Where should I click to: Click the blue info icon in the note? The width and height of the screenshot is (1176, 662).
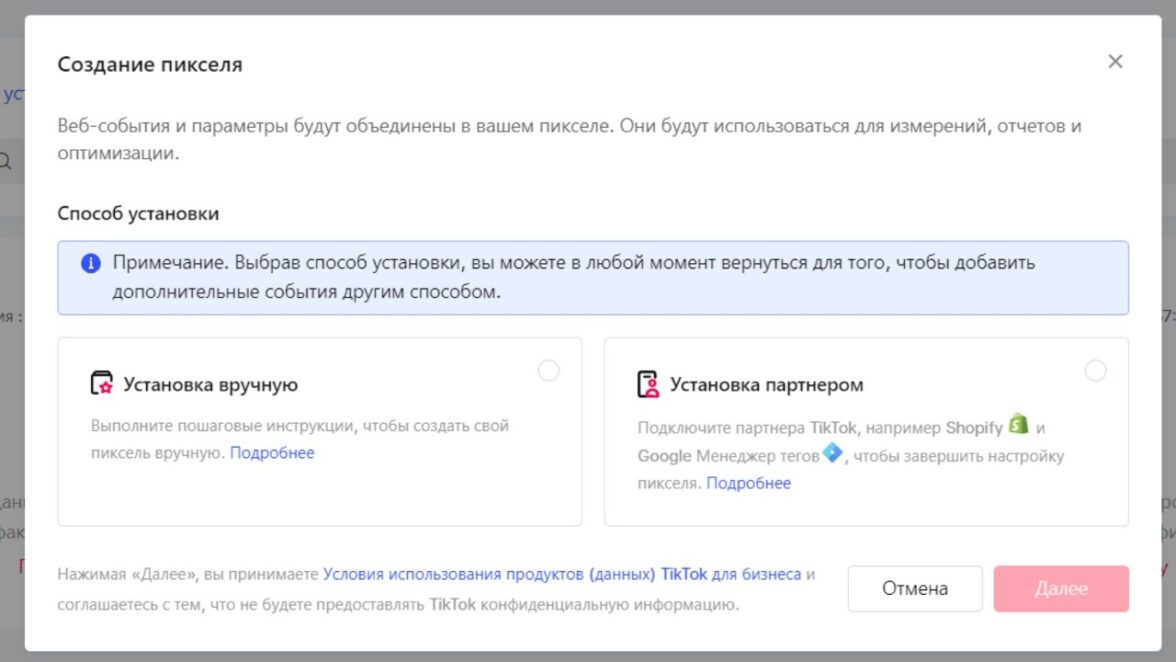(91, 264)
